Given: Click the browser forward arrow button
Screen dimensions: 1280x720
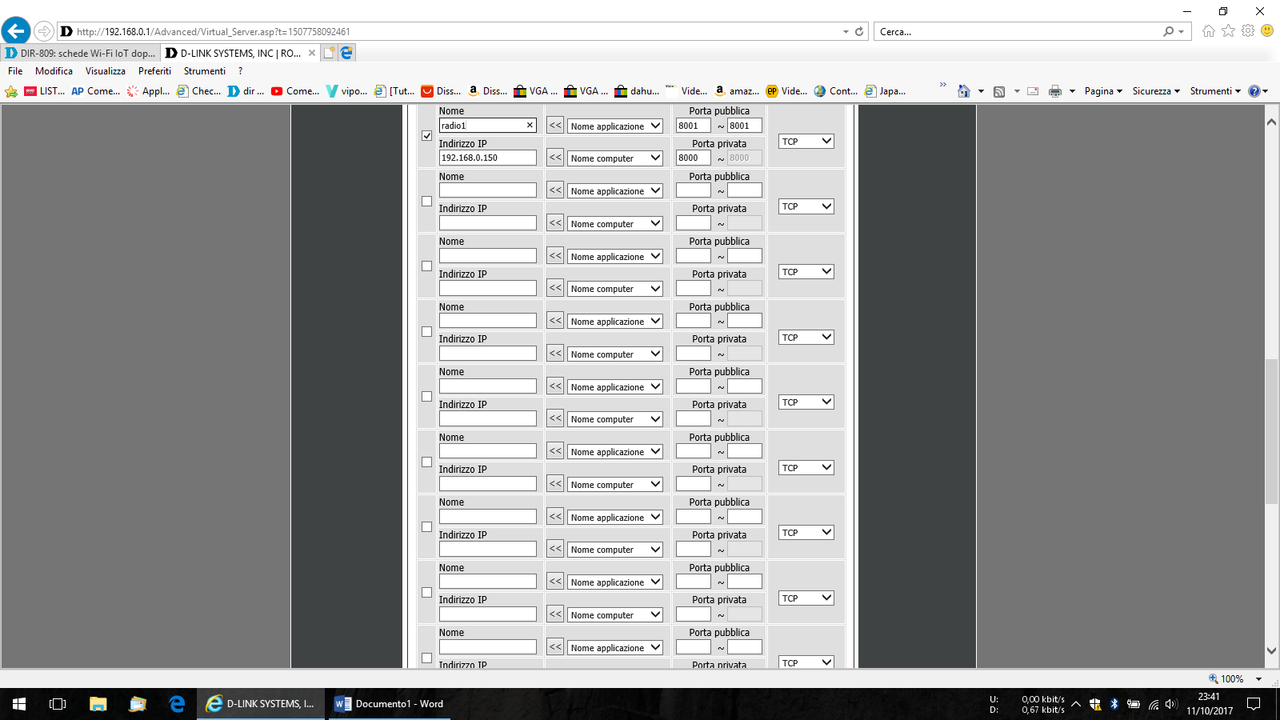Looking at the screenshot, I should point(44,31).
